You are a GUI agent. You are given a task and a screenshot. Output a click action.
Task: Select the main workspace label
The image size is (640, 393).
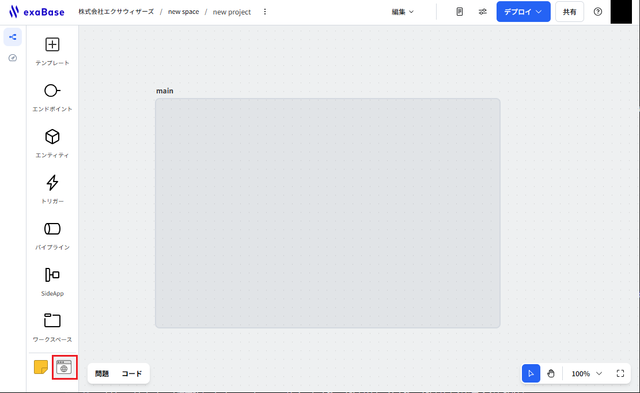tap(164, 91)
